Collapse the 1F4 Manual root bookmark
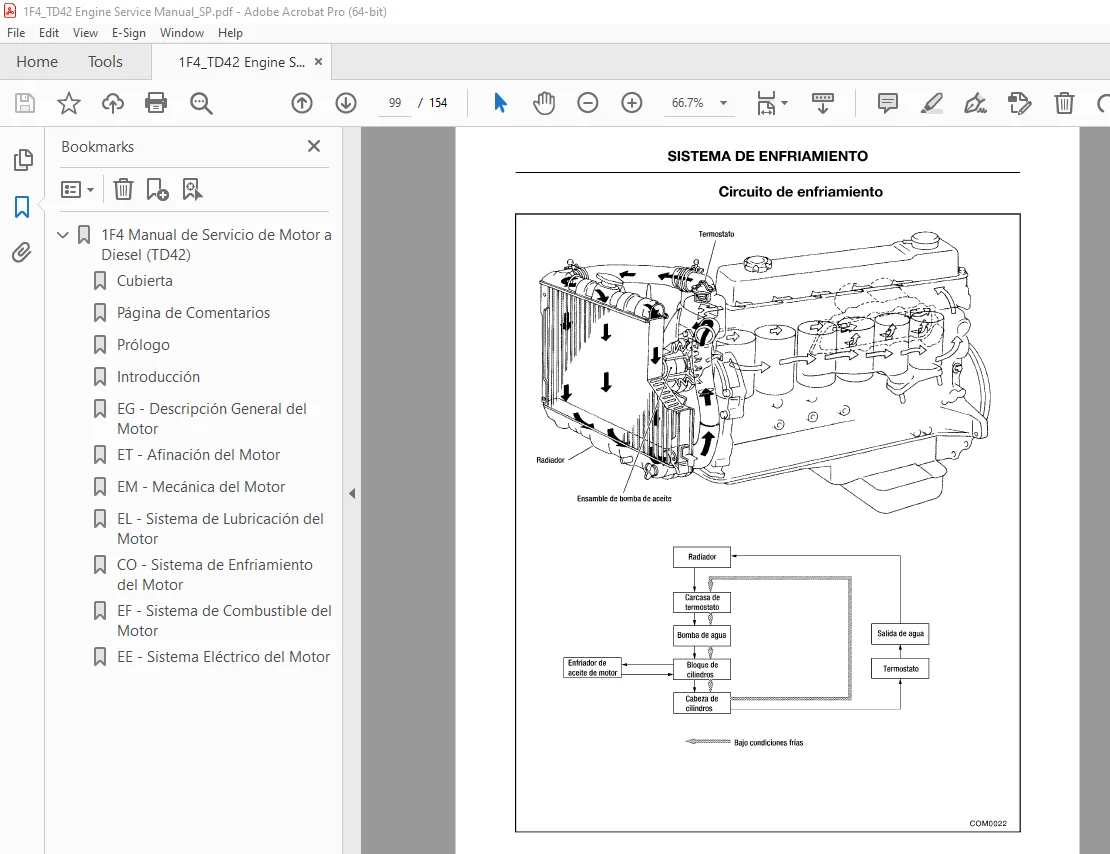Viewport: 1110px width, 854px height. click(63, 234)
